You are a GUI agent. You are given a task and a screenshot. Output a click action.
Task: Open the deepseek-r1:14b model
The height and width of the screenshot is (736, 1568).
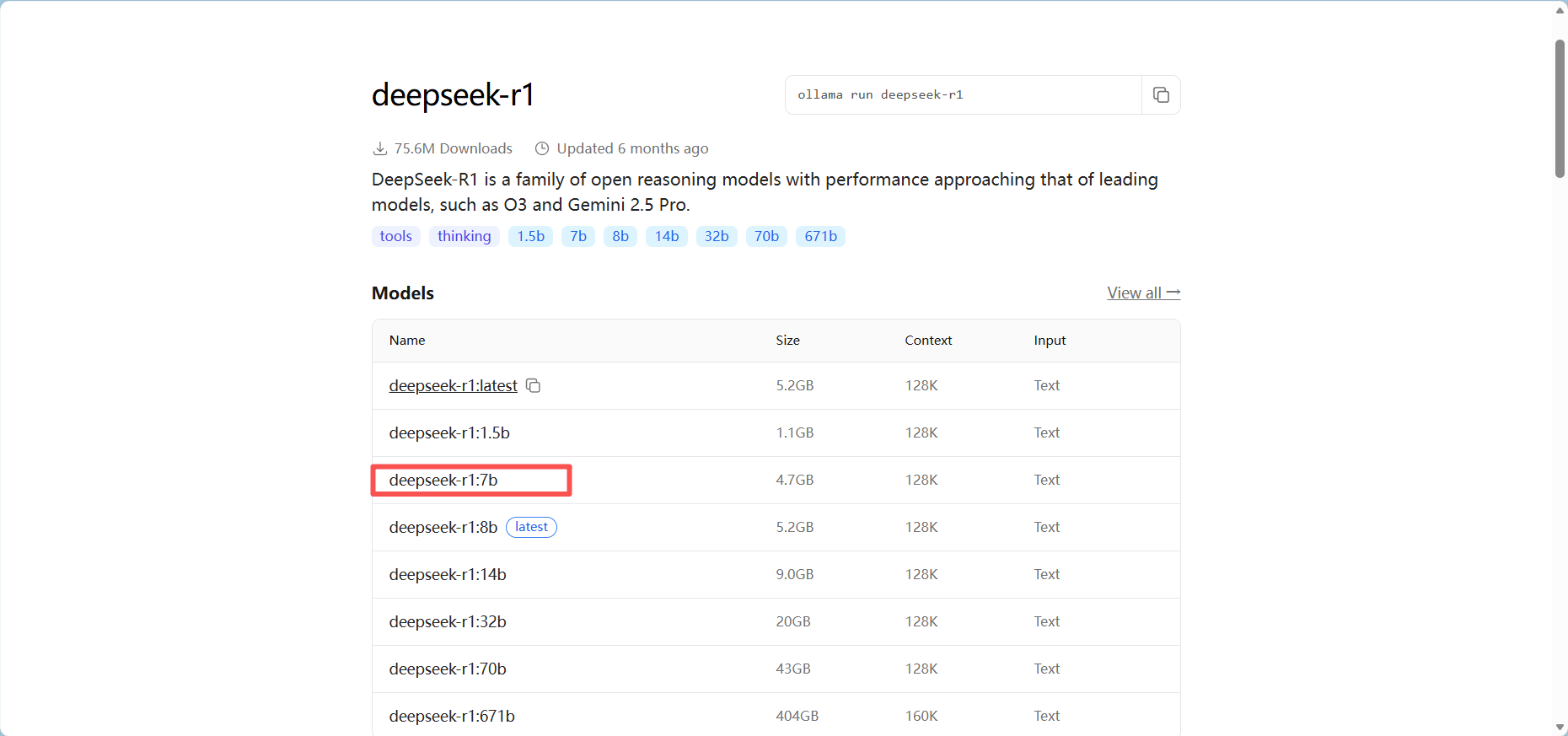click(448, 574)
